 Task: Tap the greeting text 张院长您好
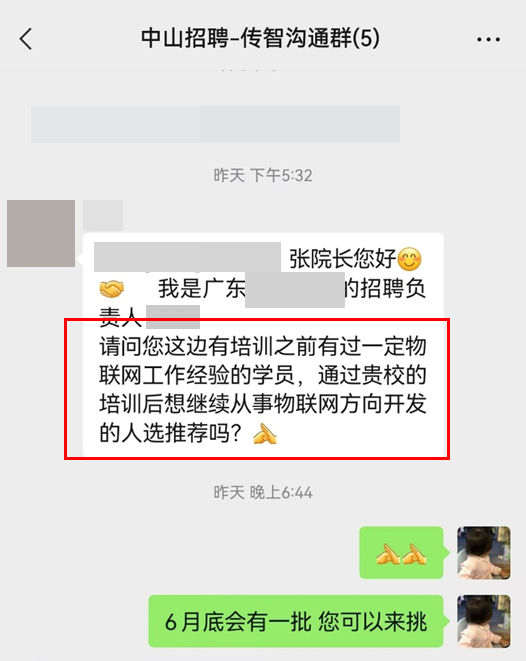343,258
